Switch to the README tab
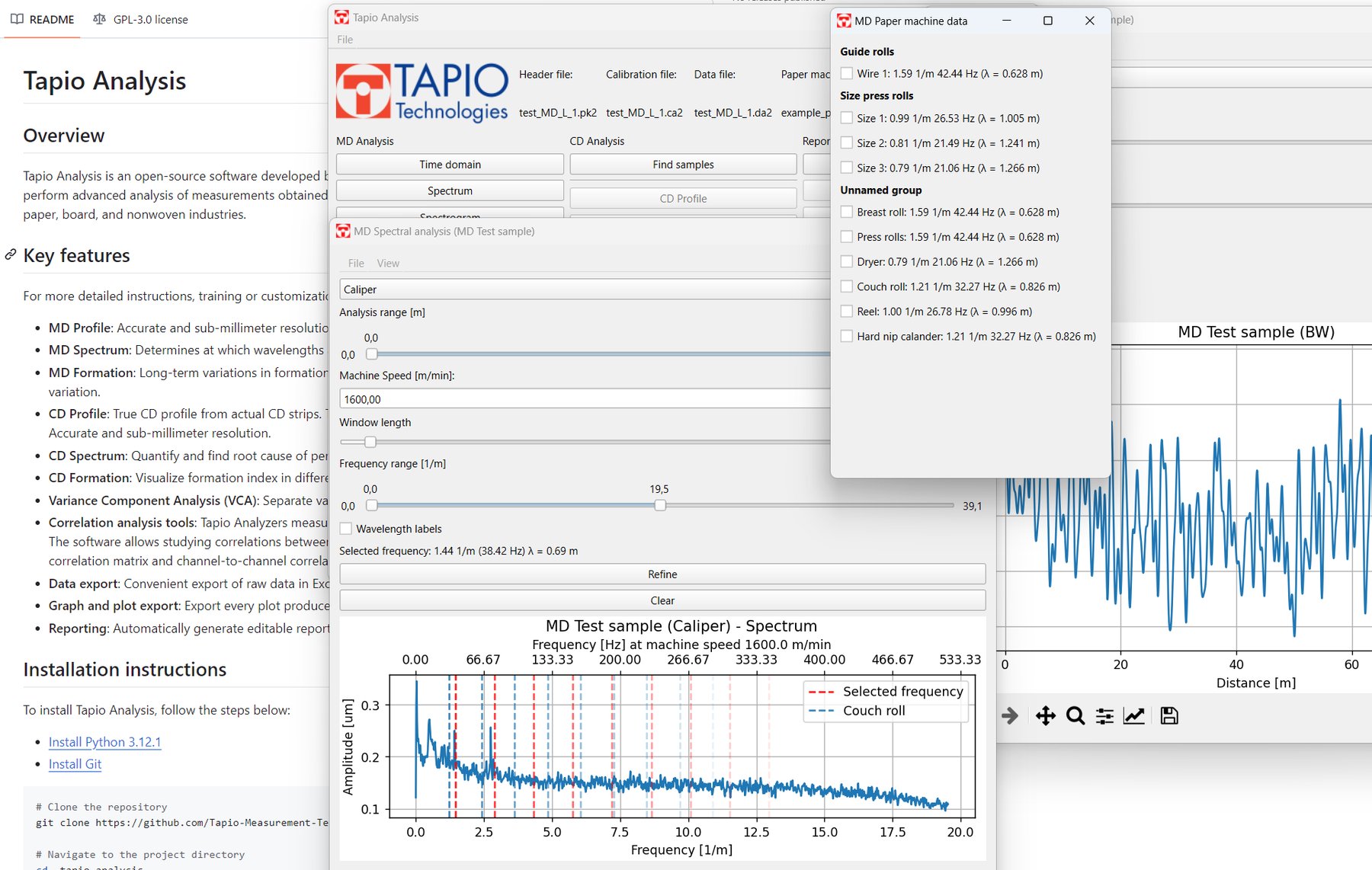This screenshot has height=870, width=1372. click(43, 19)
